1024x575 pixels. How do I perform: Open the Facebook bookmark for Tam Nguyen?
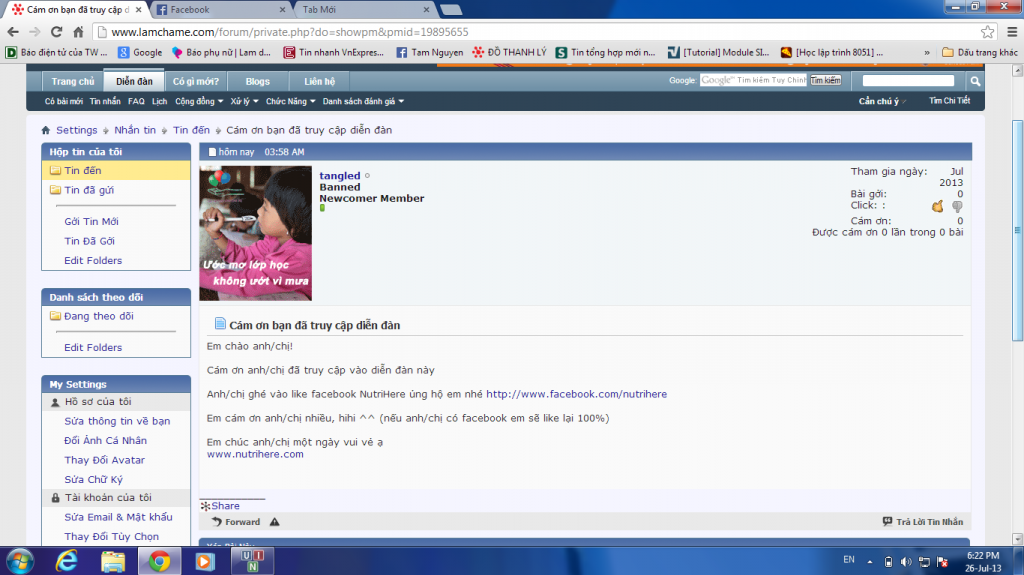click(x=430, y=52)
